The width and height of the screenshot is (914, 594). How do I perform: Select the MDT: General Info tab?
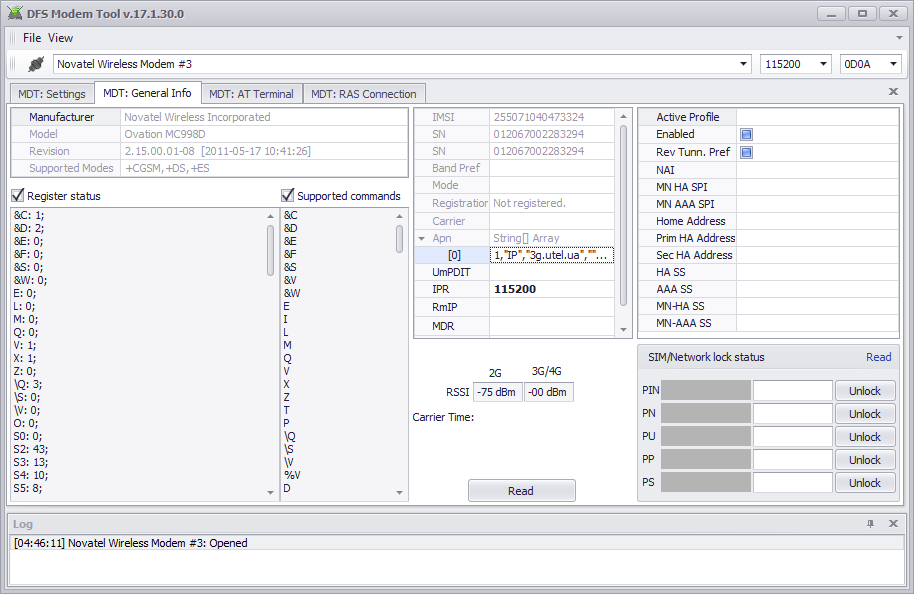[147, 93]
